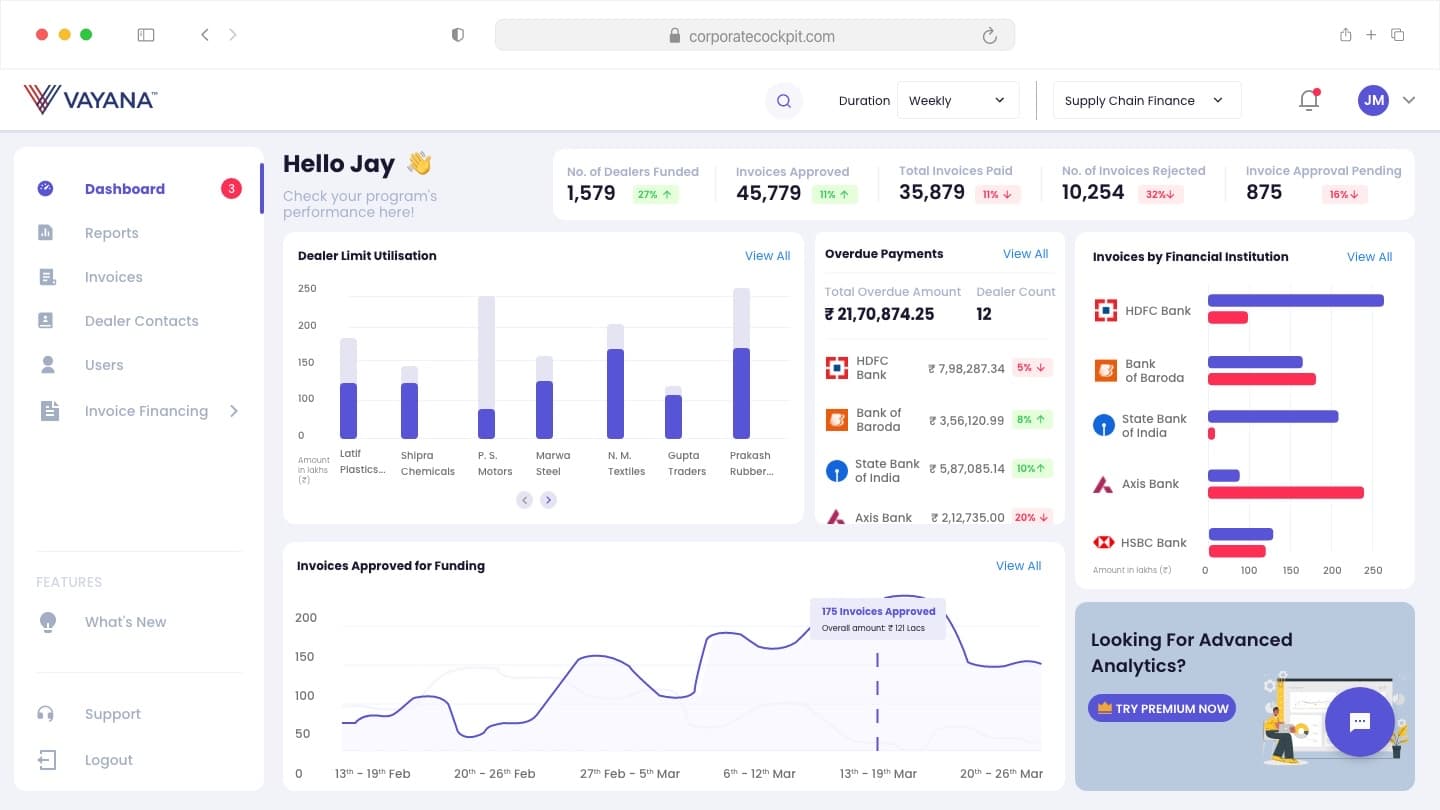Click the browser reload icon

coord(989,36)
